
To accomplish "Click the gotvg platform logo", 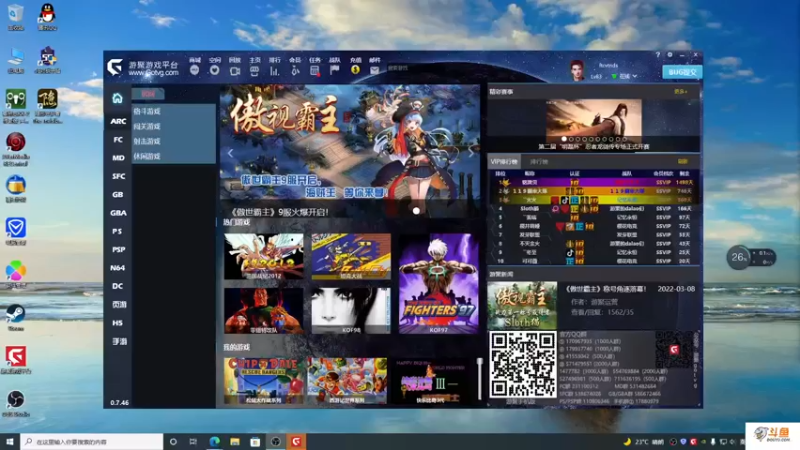I will click(115, 67).
